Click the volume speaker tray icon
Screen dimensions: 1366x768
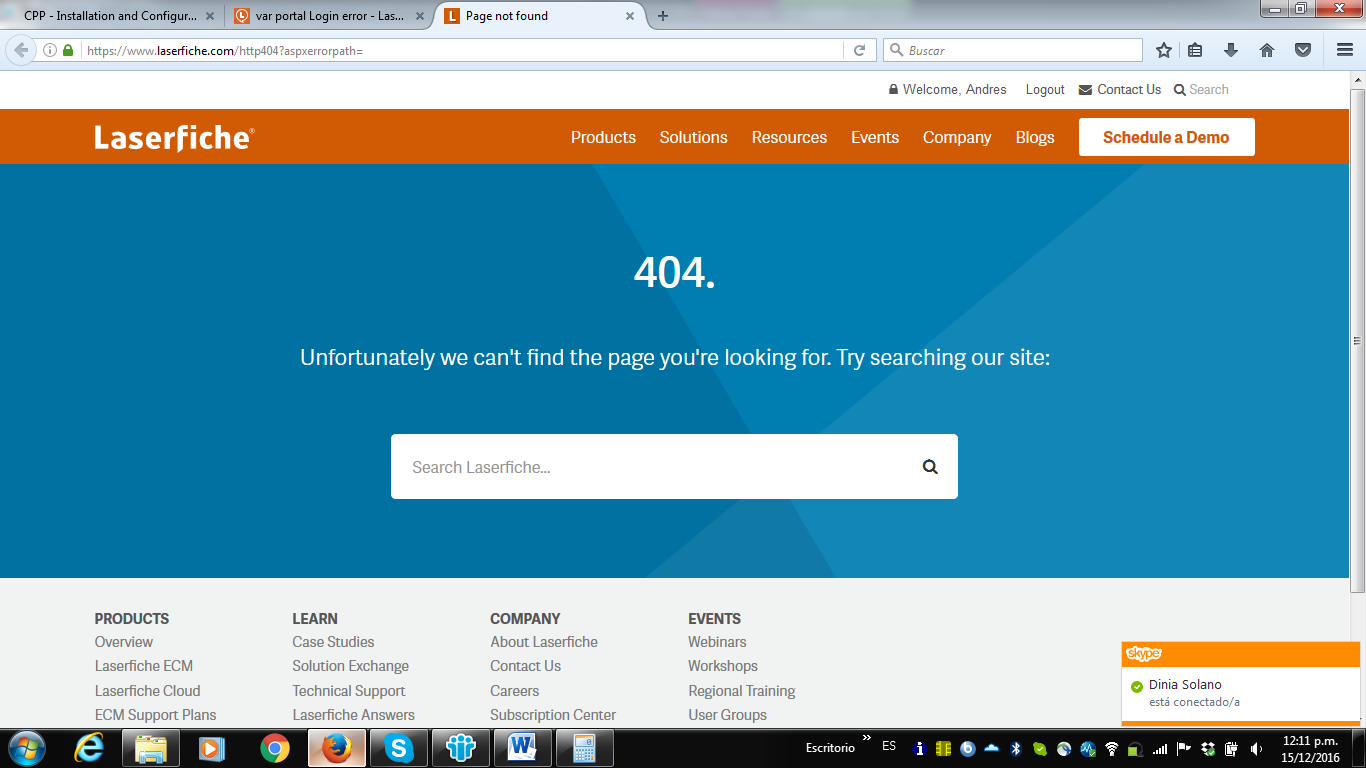click(1256, 748)
